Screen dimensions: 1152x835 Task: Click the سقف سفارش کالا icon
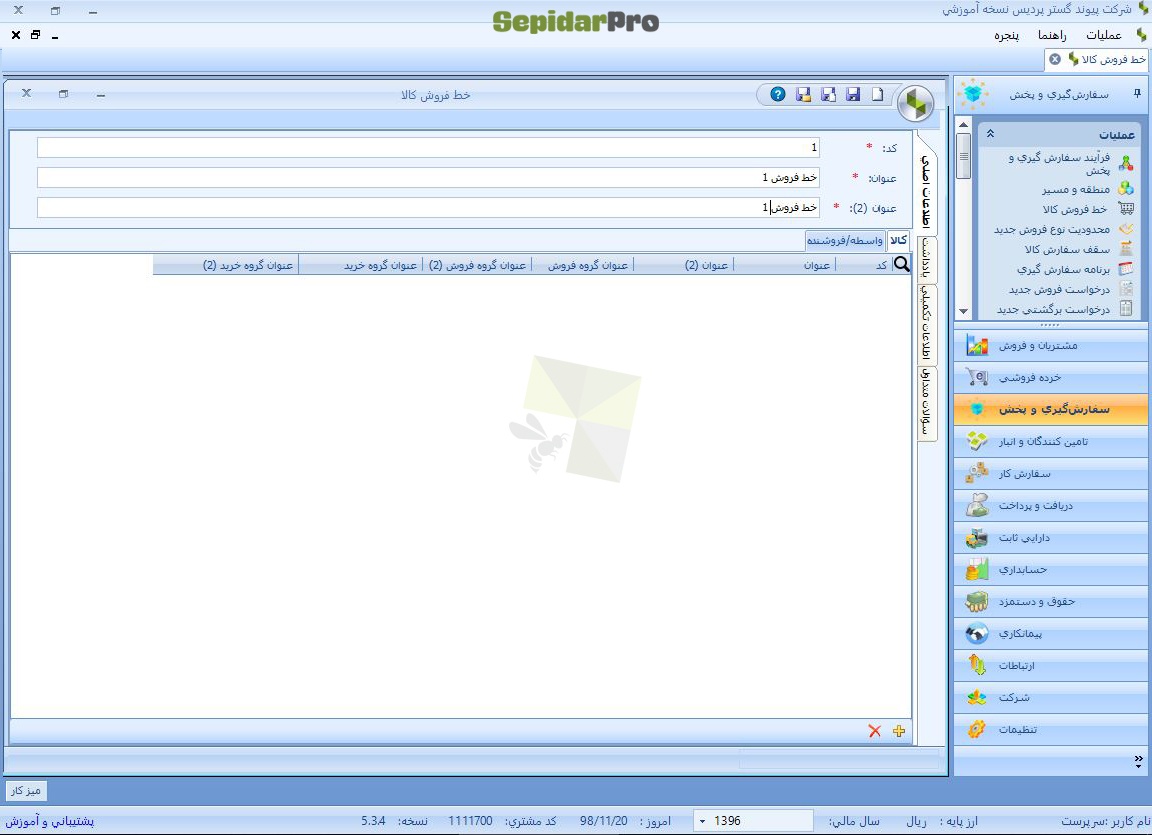point(1126,249)
